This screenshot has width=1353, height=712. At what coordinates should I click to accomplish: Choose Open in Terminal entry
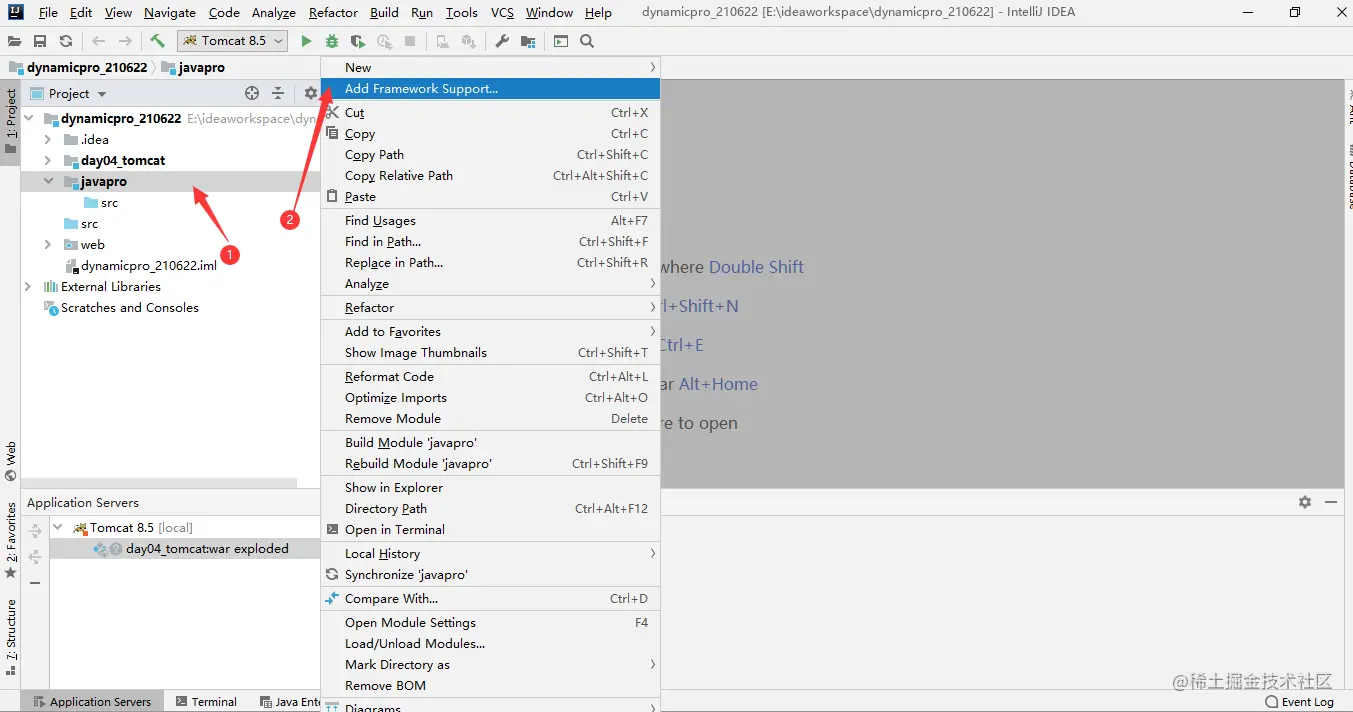490,529
